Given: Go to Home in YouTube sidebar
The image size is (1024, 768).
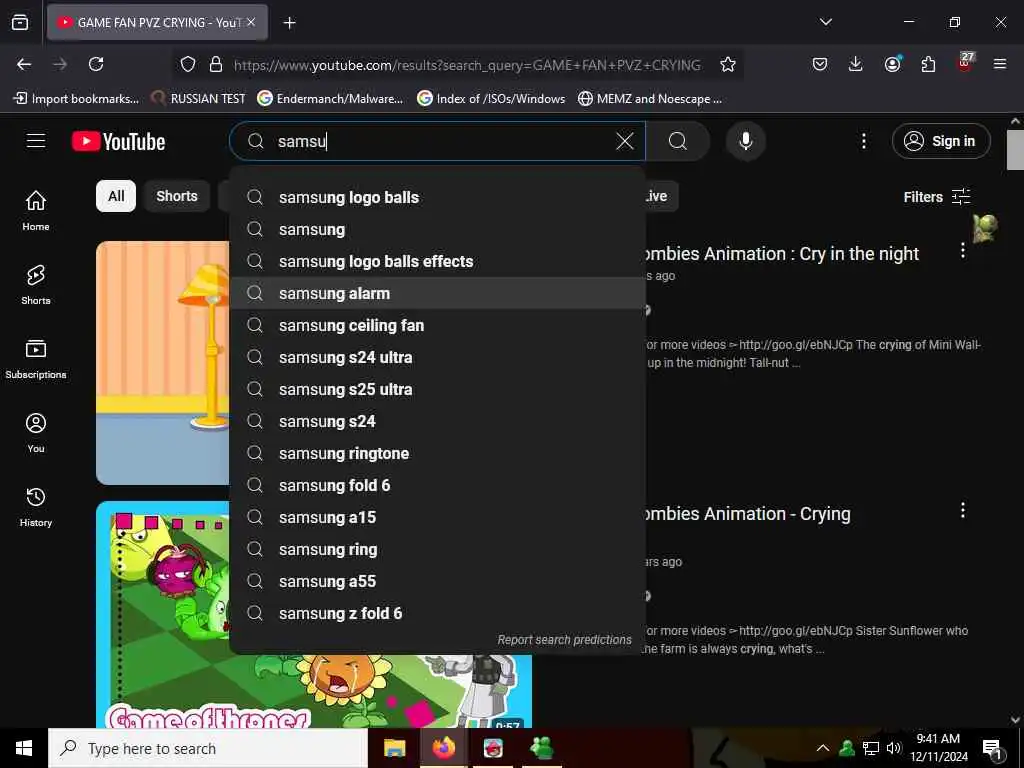Looking at the screenshot, I should (36, 210).
